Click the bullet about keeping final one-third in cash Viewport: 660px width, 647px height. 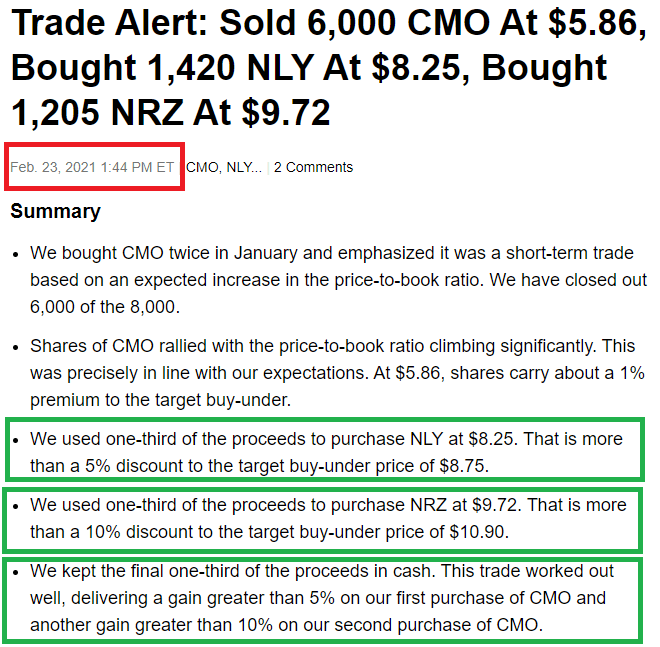click(322, 598)
